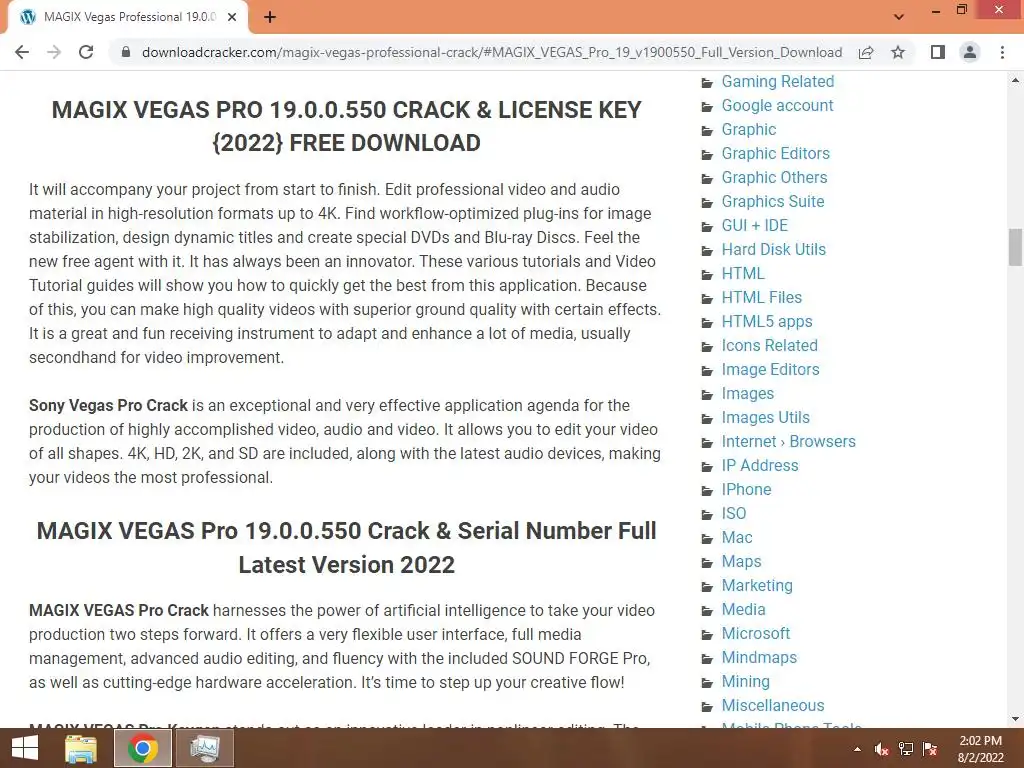Image resolution: width=1024 pixels, height=768 pixels.
Task: Click page scrollbar thumb
Action: click(x=1015, y=247)
